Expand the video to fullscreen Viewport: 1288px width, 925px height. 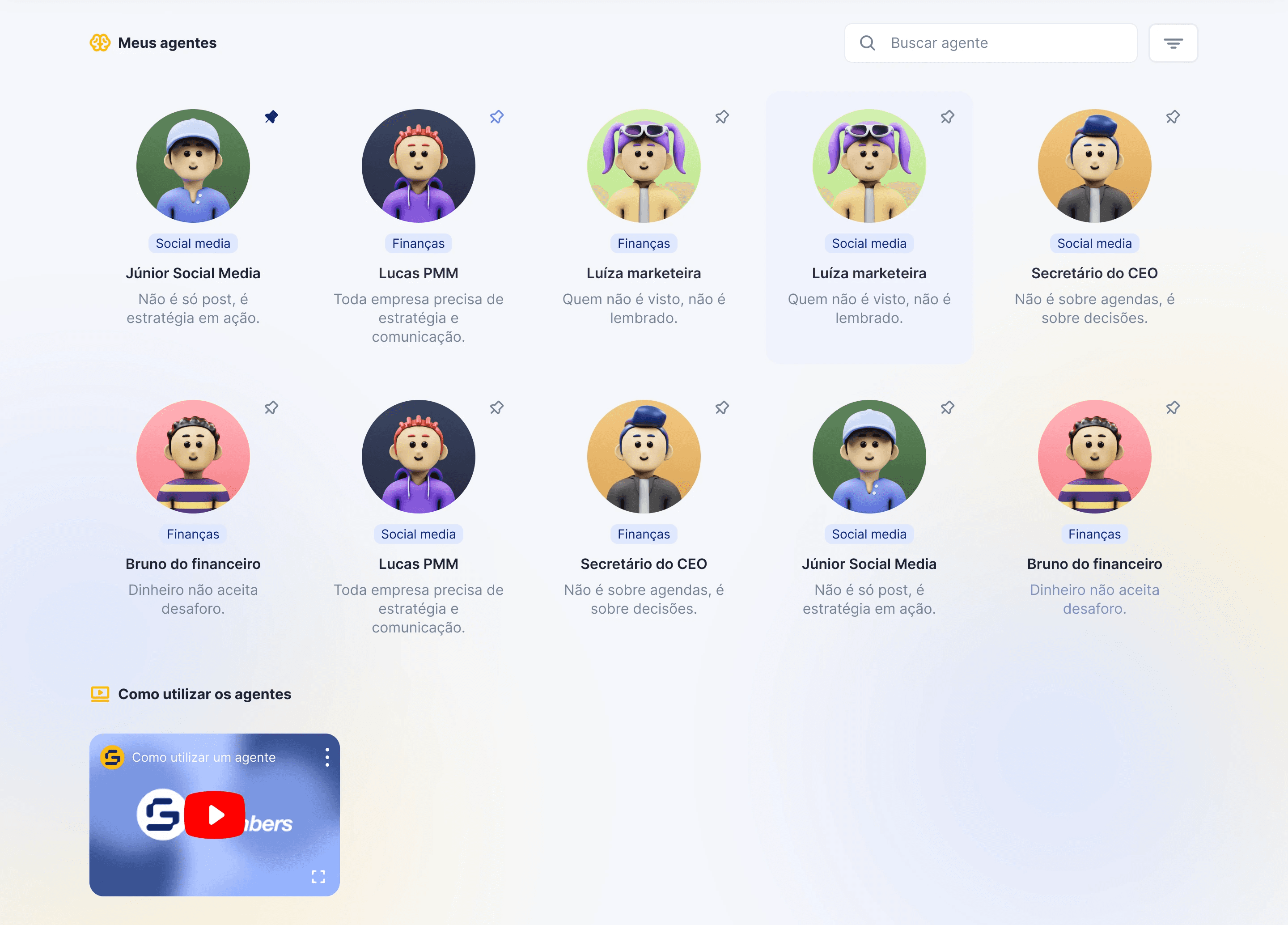318,876
